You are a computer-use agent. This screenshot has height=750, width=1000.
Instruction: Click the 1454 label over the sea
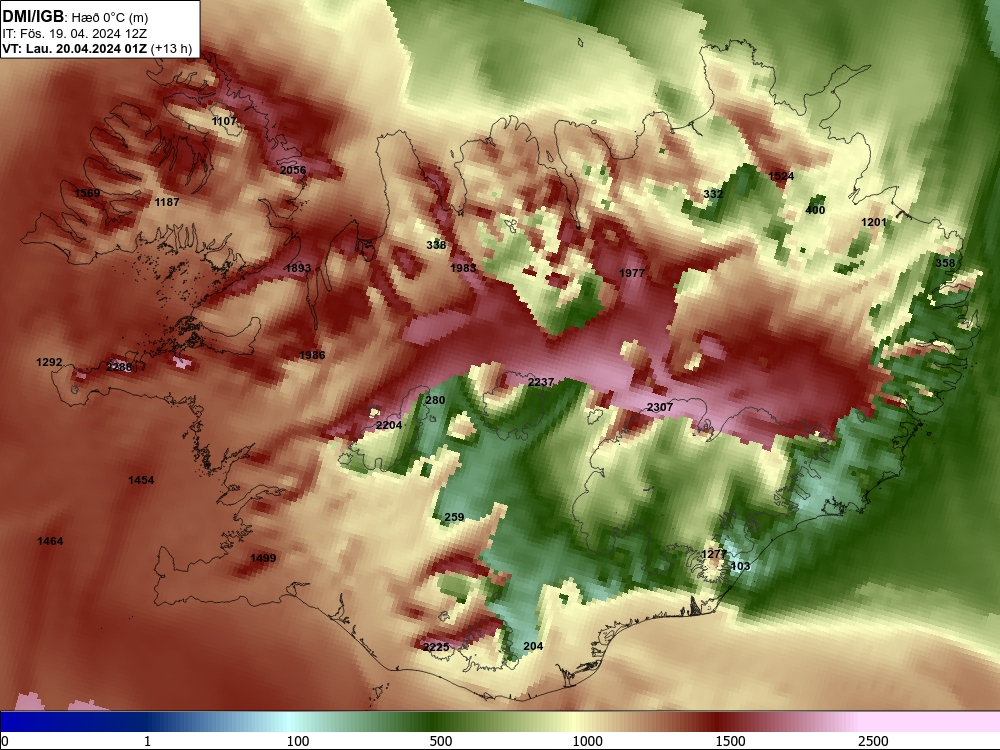(x=141, y=480)
